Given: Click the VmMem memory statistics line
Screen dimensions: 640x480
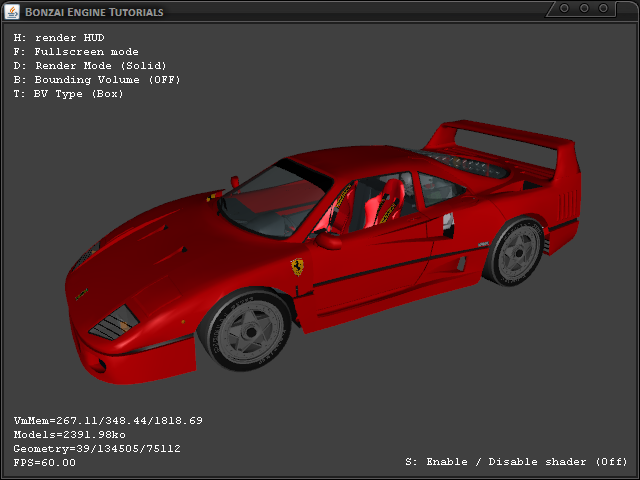Looking at the screenshot, I should [x=108, y=420].
